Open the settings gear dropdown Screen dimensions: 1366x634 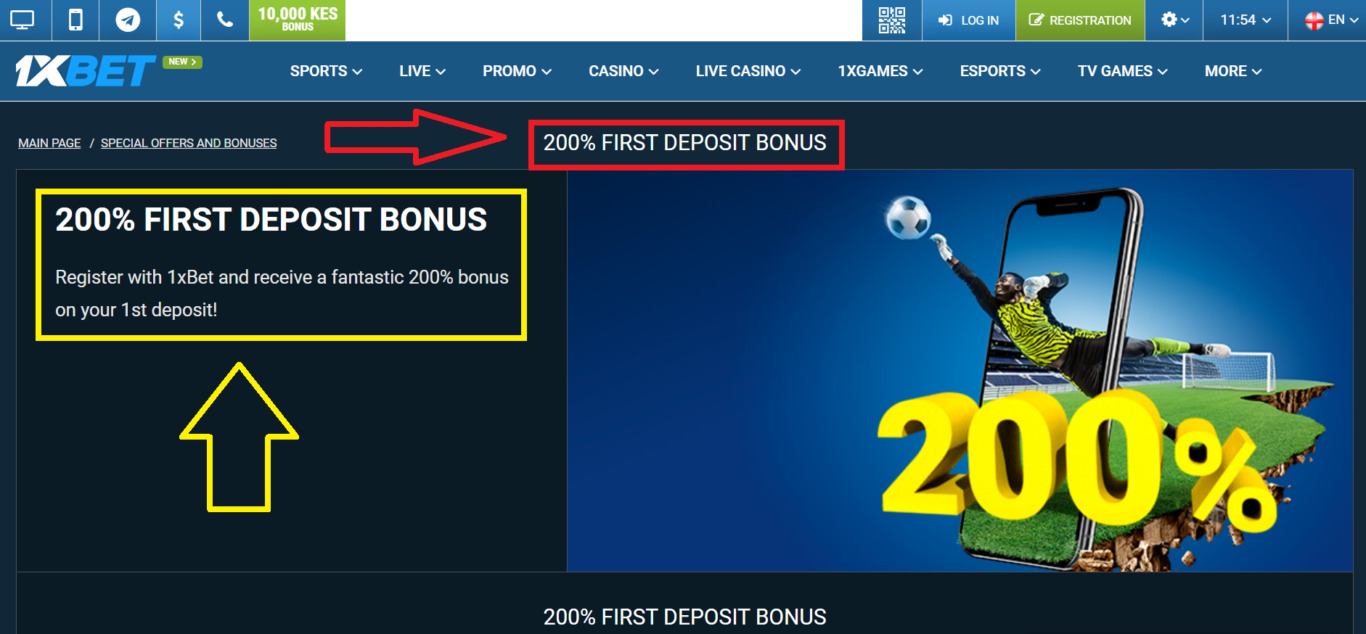(1174, 20)
